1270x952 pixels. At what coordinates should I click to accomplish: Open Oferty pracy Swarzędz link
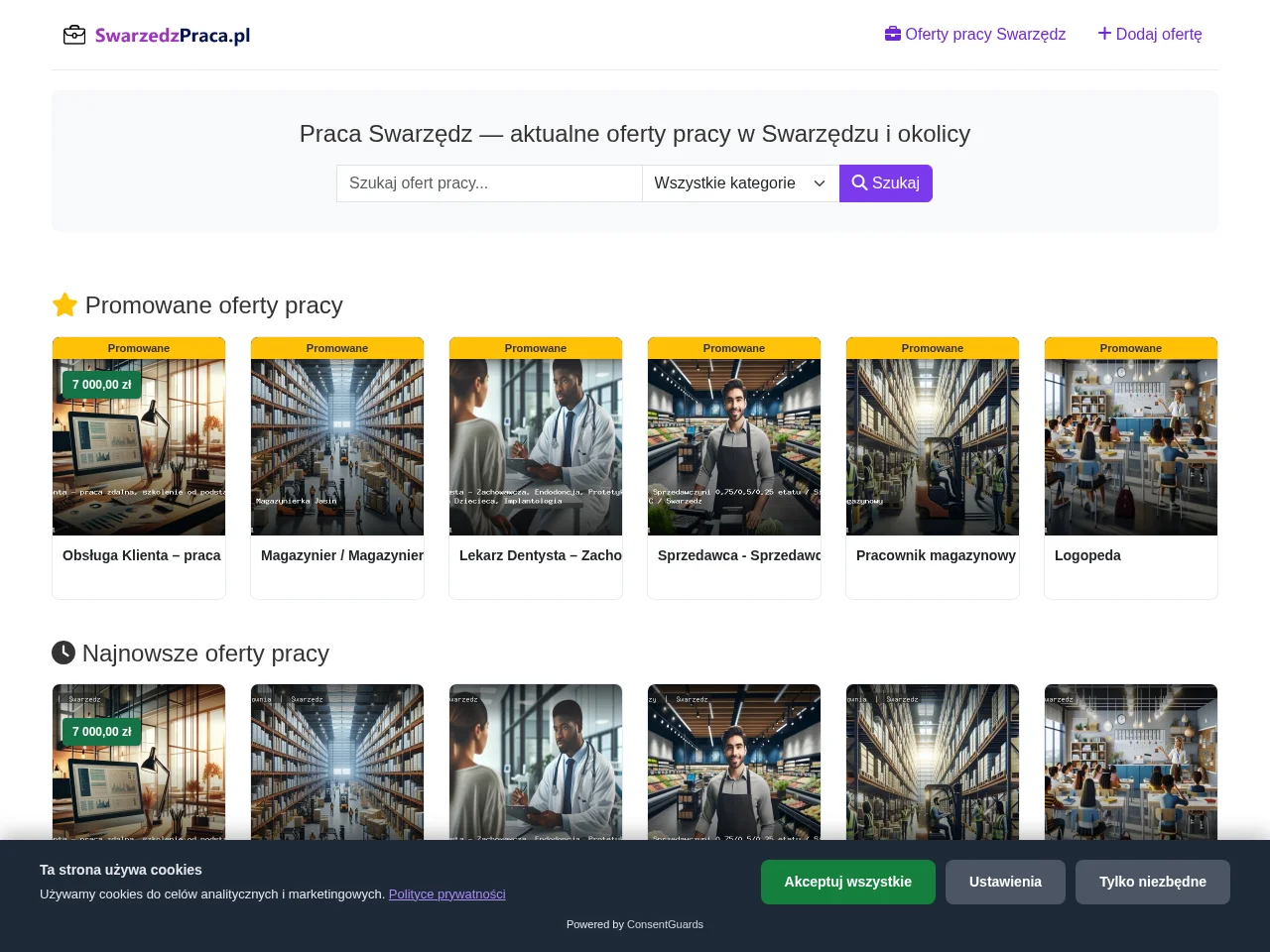975,34
